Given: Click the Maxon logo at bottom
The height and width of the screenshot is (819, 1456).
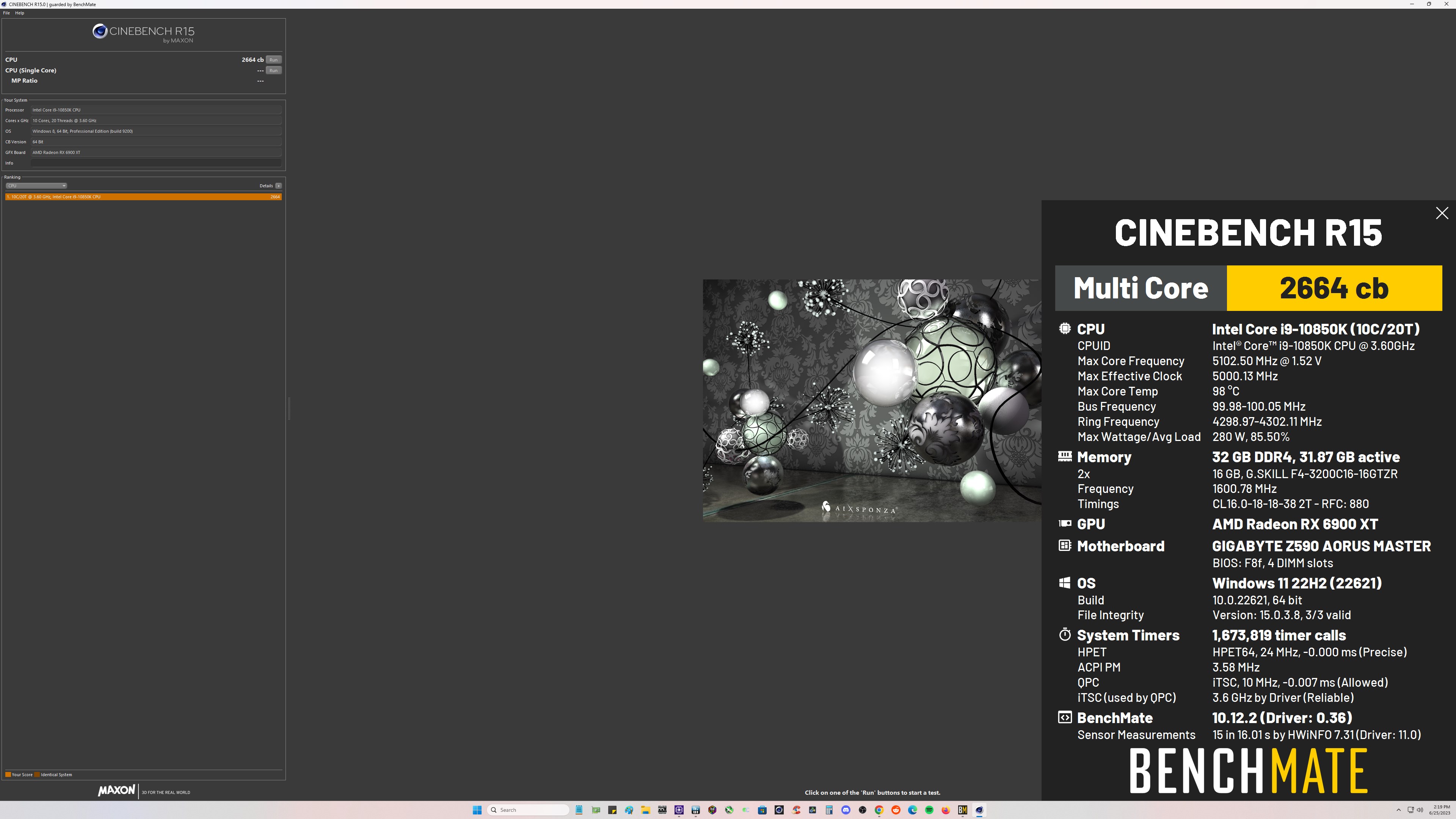Looking at the screenshot, I should [x=116, y=791].
